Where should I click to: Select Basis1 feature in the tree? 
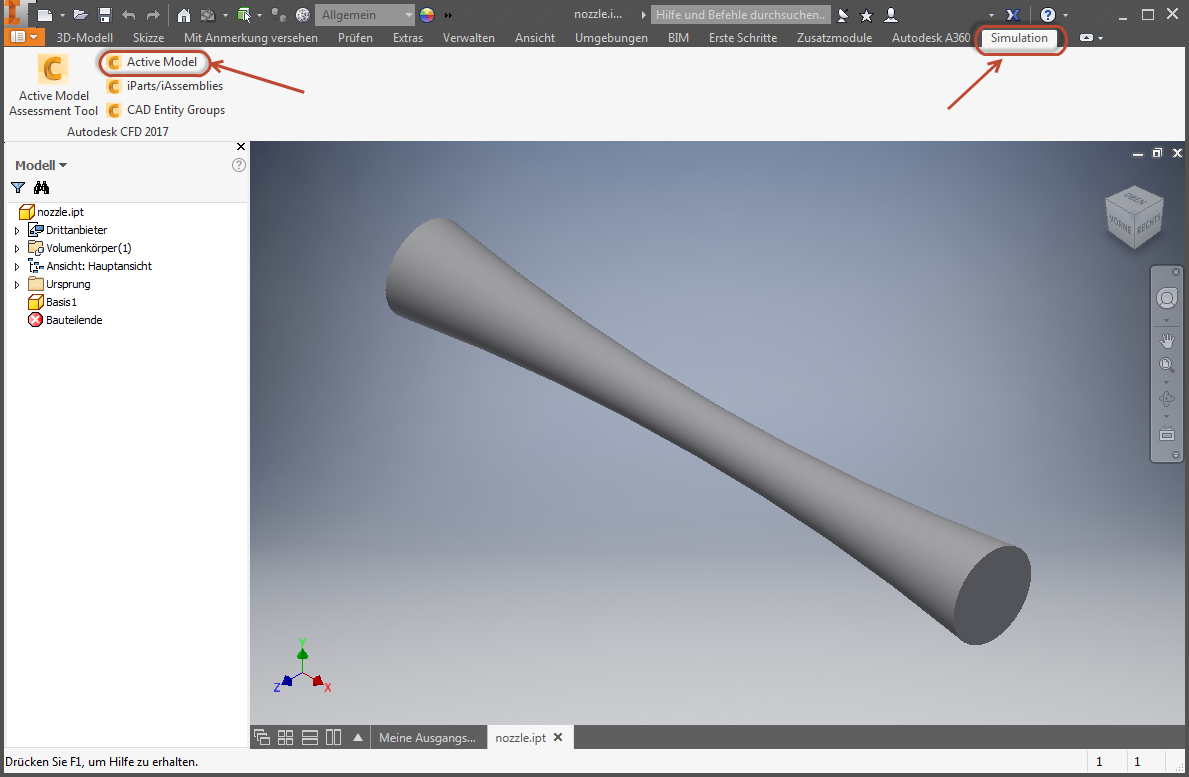pos(53,302)
